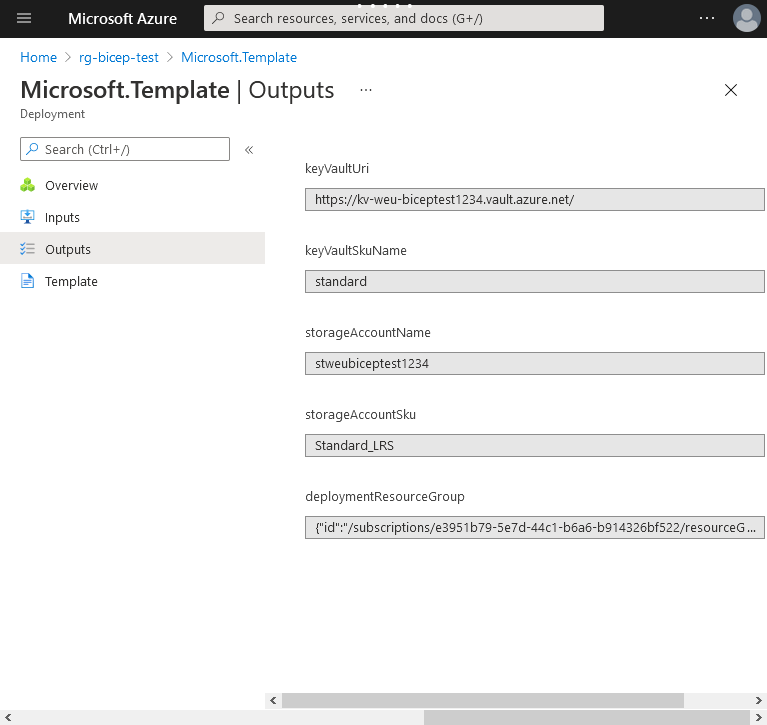Click the Template document icon
This screenshot has height=725, width=767.
[x=28, y=281]
